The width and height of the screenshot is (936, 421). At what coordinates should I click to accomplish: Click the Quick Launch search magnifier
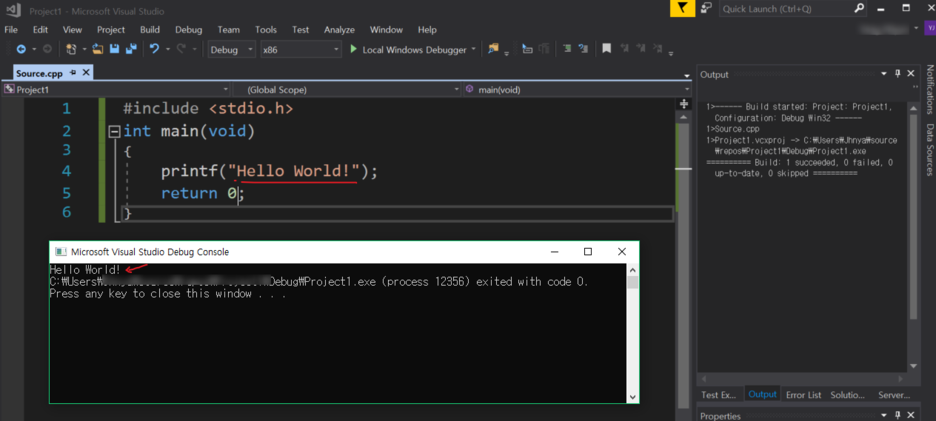pos(859,9)
